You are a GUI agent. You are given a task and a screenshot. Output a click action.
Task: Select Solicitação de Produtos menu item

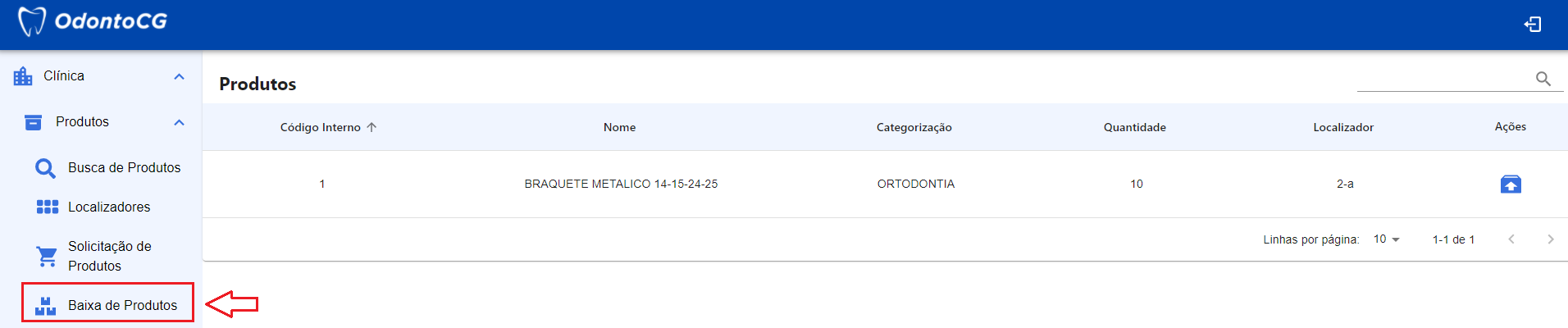109,256
